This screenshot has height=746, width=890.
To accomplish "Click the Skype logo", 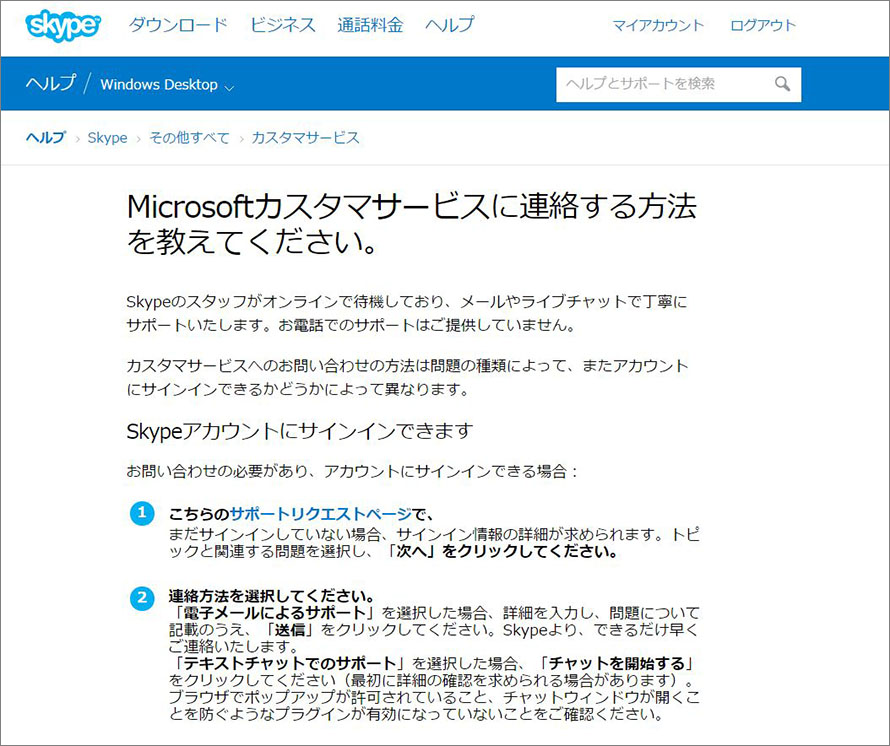I will tap(63, 26).
